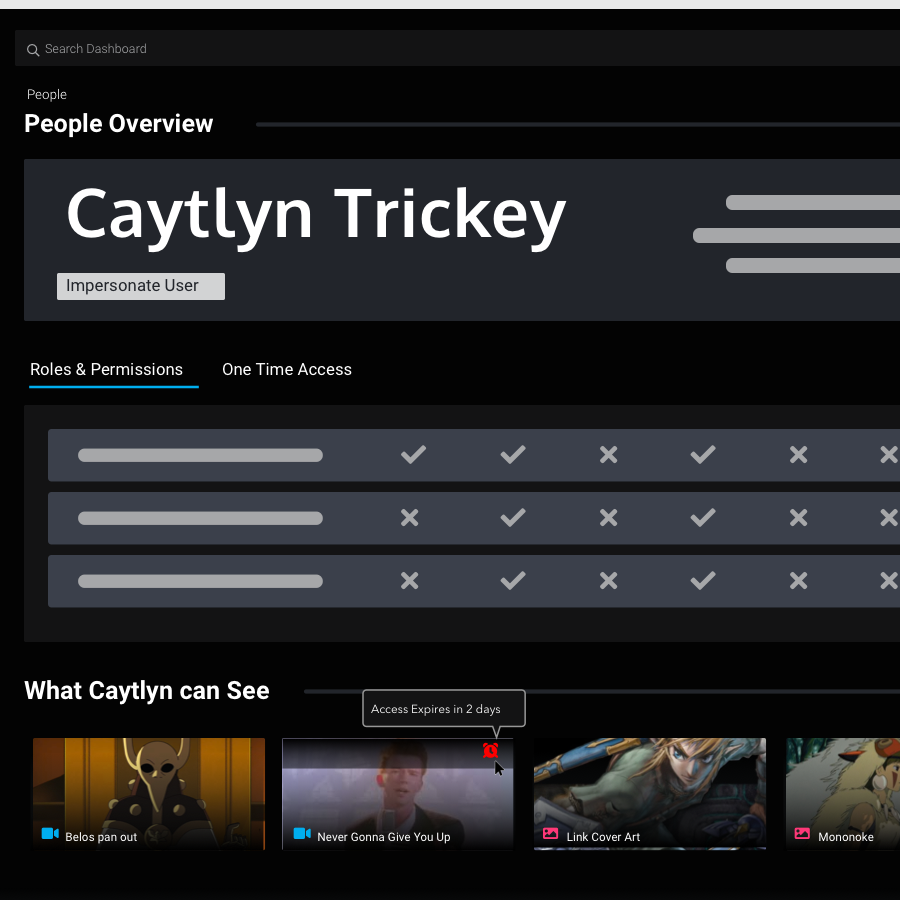Focus the Search Dashboard input field
Viewport: 900px width, 900px height.
click(x=457, y=49)
